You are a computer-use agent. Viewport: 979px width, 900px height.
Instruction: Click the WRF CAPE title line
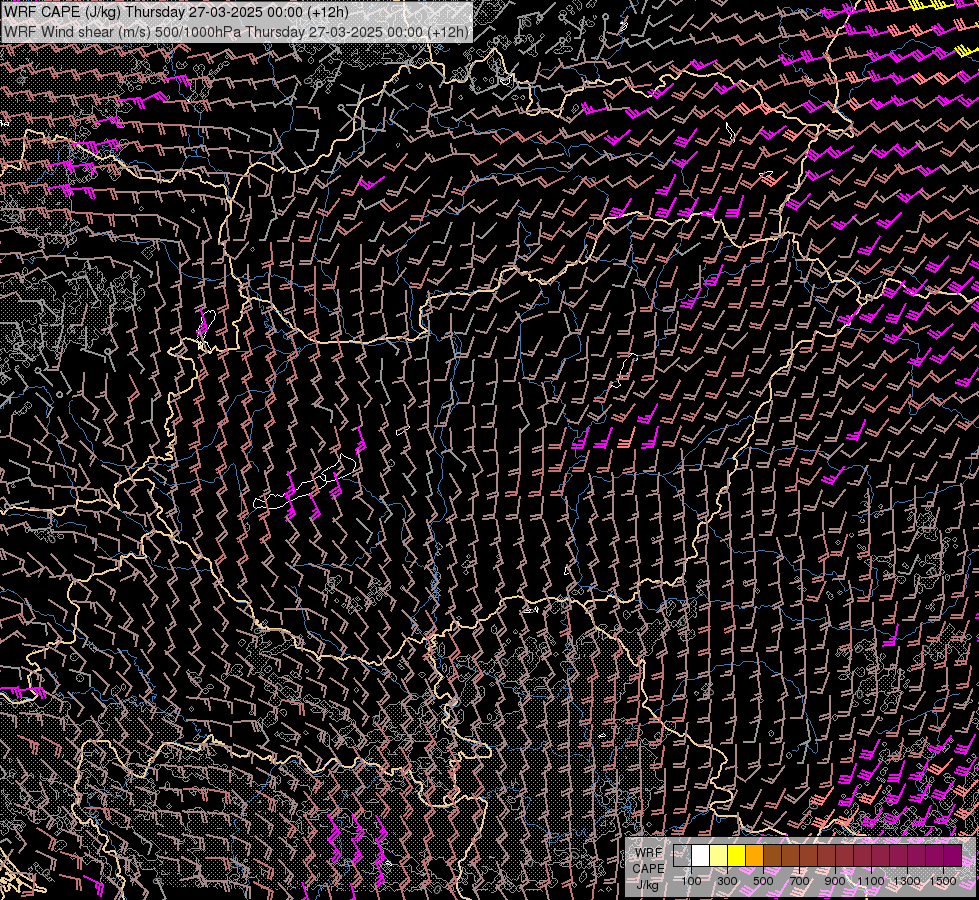[176, 12]
